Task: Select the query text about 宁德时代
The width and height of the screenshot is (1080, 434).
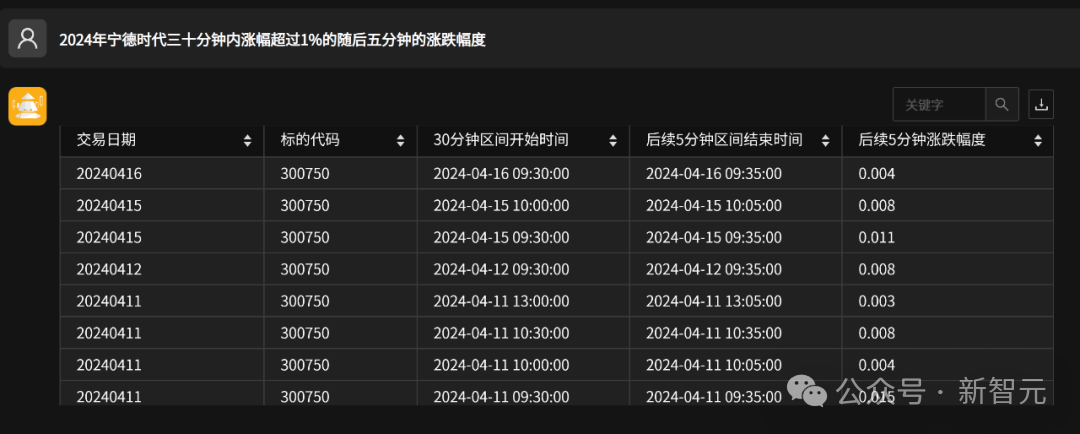Action: pyautogui.click(x=272, y=40)
